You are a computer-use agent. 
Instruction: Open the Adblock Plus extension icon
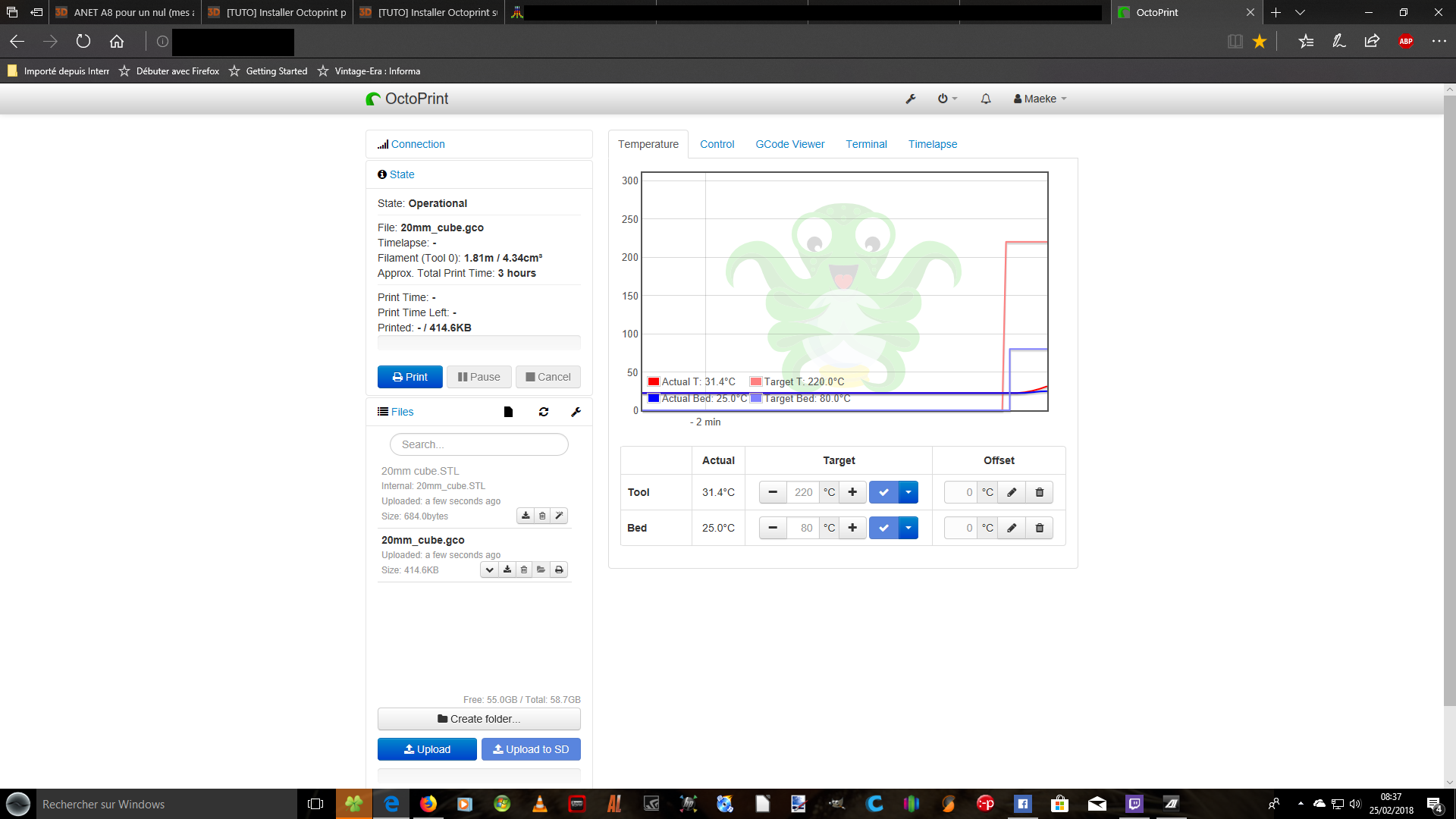click(1406, 42)
